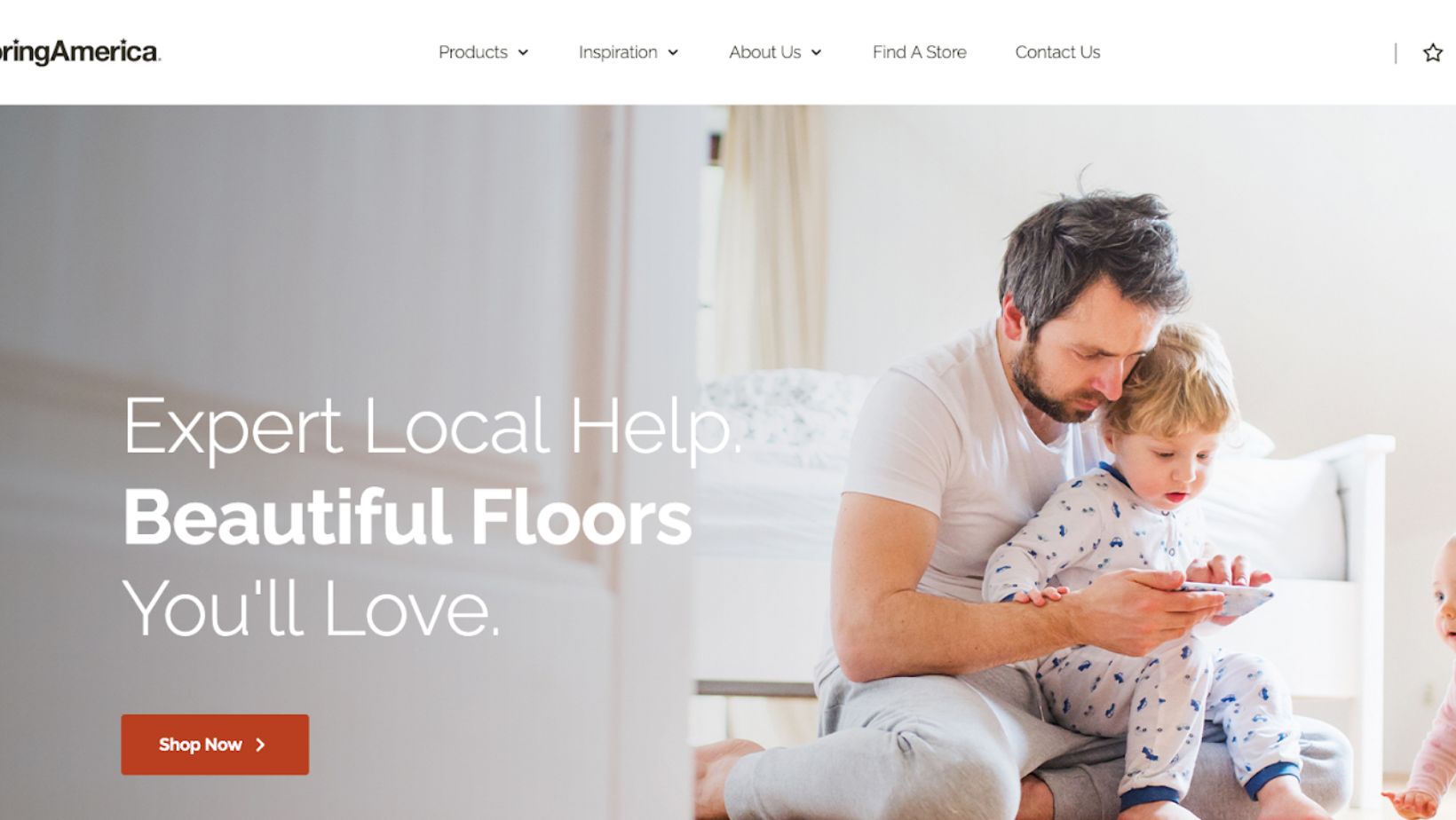
Task: Expand the Products dropdown chevron
Action: click(x=523, y=52)
